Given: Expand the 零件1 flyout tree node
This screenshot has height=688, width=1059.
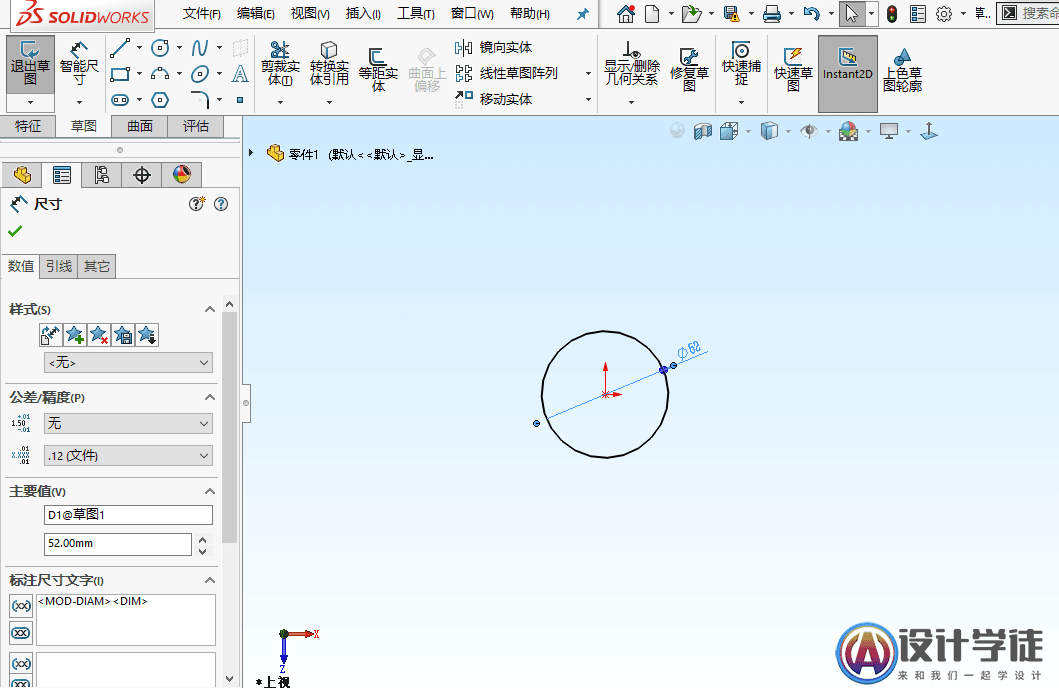Looking at the screenshot, I should click(x=251, y=153).
